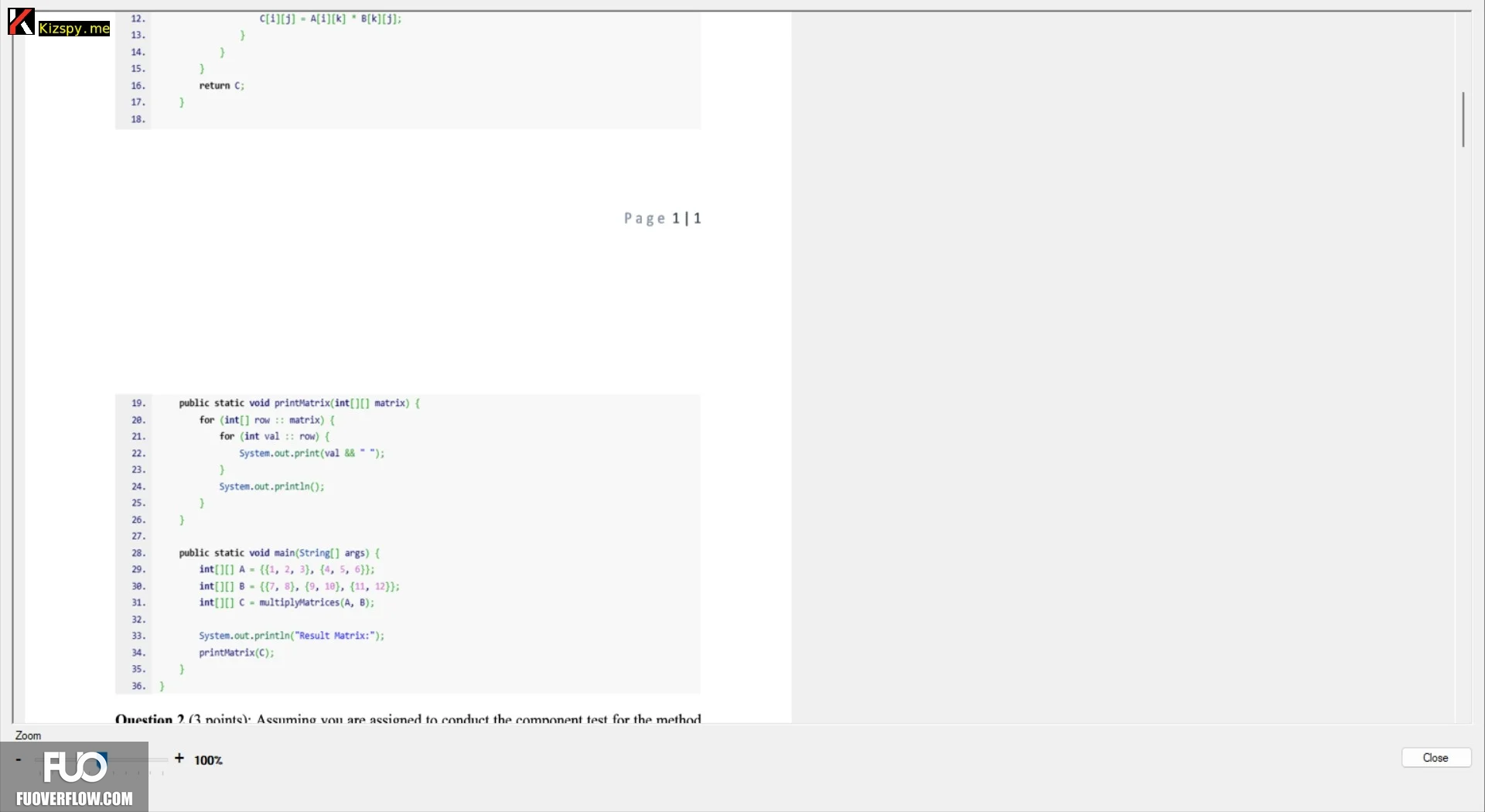
Task: Click the "Question 2" heading text
Action: (x=150, y=718)
